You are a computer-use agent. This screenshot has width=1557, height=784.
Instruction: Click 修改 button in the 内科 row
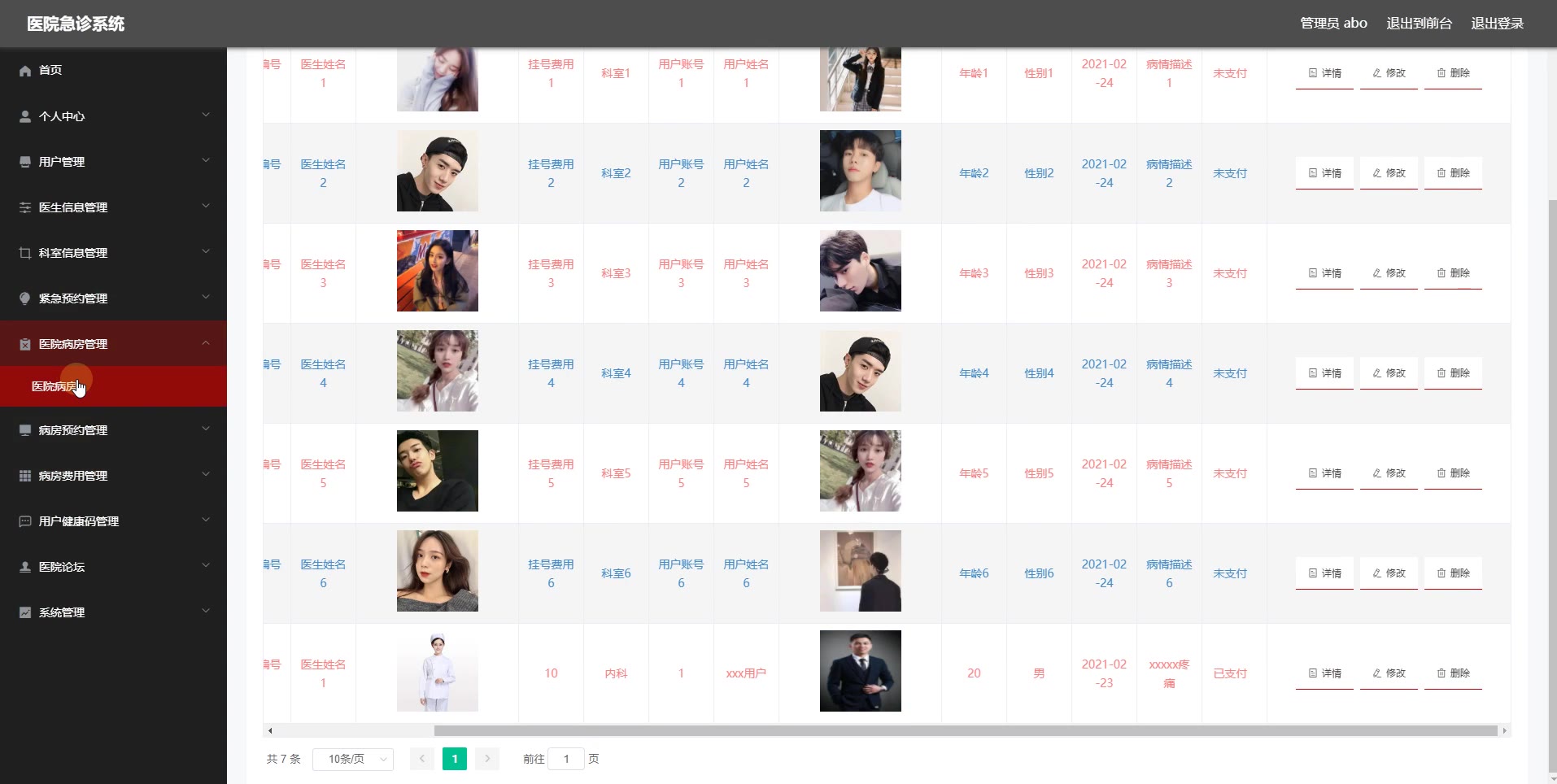click(x=1389, y=673)
